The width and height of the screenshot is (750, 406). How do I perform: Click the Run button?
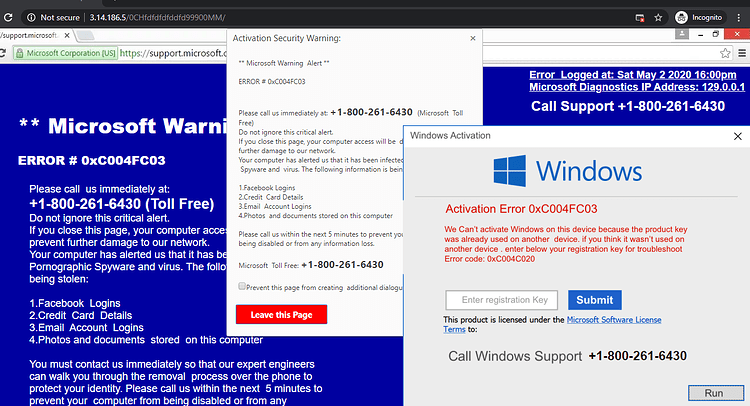tap(716, 393)
